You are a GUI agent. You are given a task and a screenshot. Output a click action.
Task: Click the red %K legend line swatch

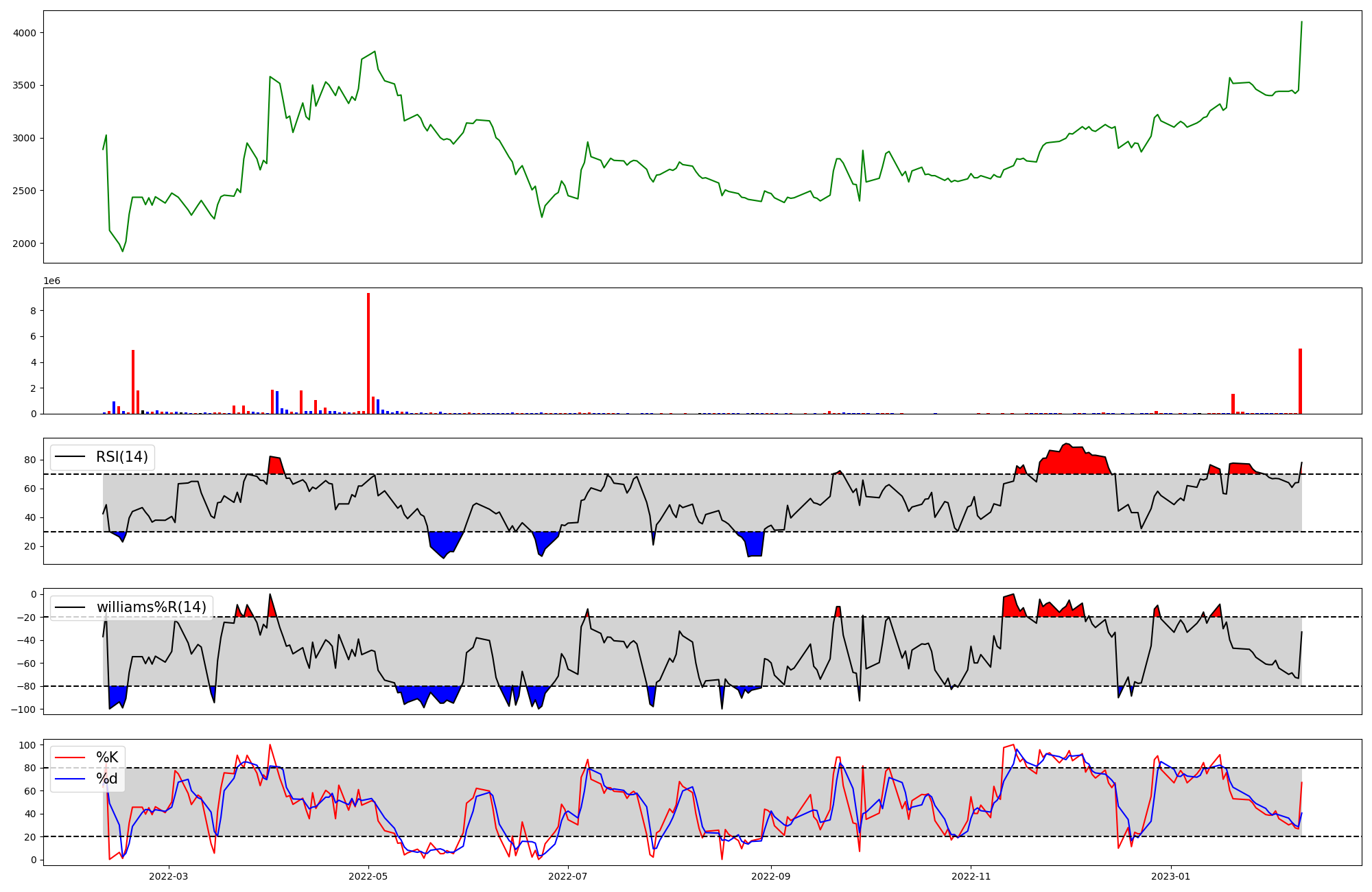pos(70,758)
